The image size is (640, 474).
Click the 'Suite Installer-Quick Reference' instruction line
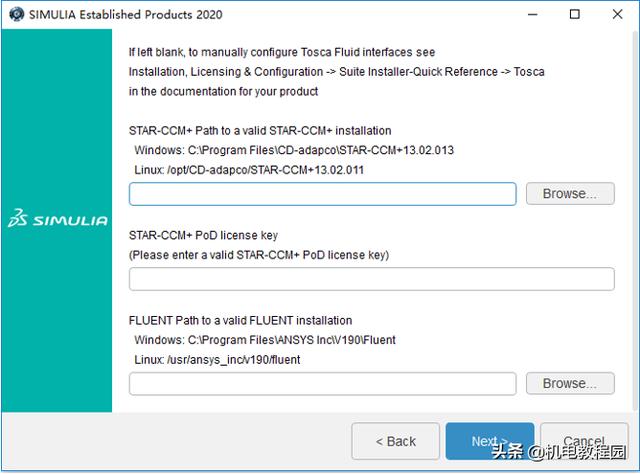click(x=337, y=72)
